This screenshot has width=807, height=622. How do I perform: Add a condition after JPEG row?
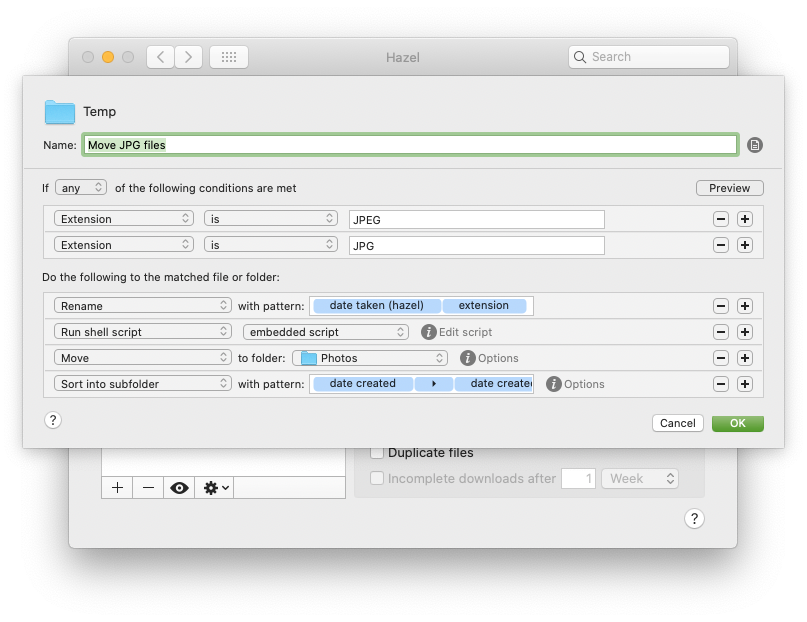(745, 219)
